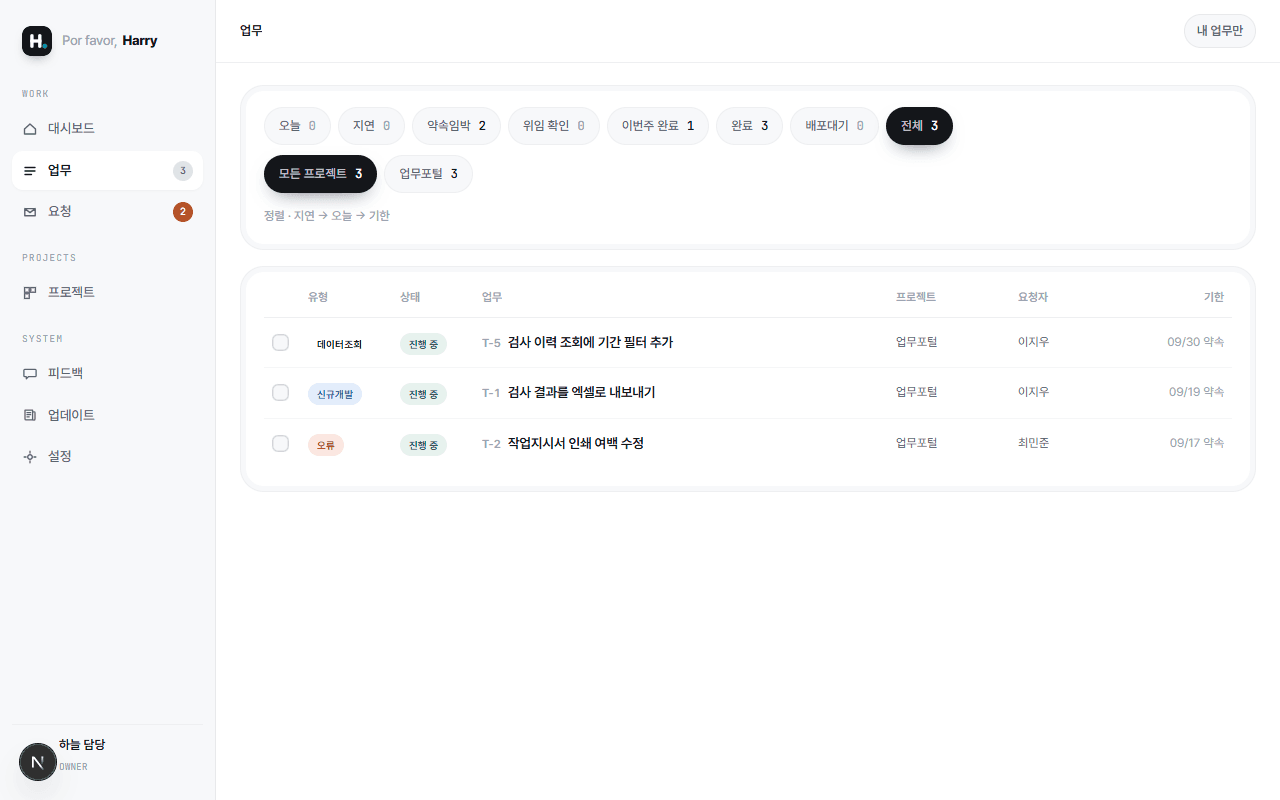
Task: Check the box for task T-2
Action: click(x=280, y=443)
